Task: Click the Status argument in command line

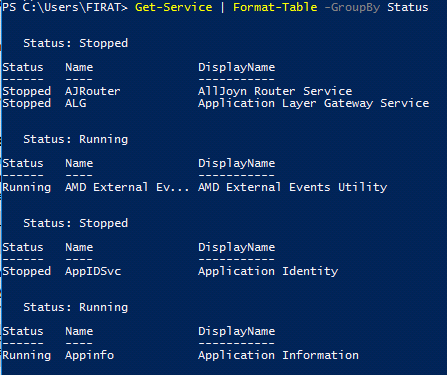Action: pos(408,7)
